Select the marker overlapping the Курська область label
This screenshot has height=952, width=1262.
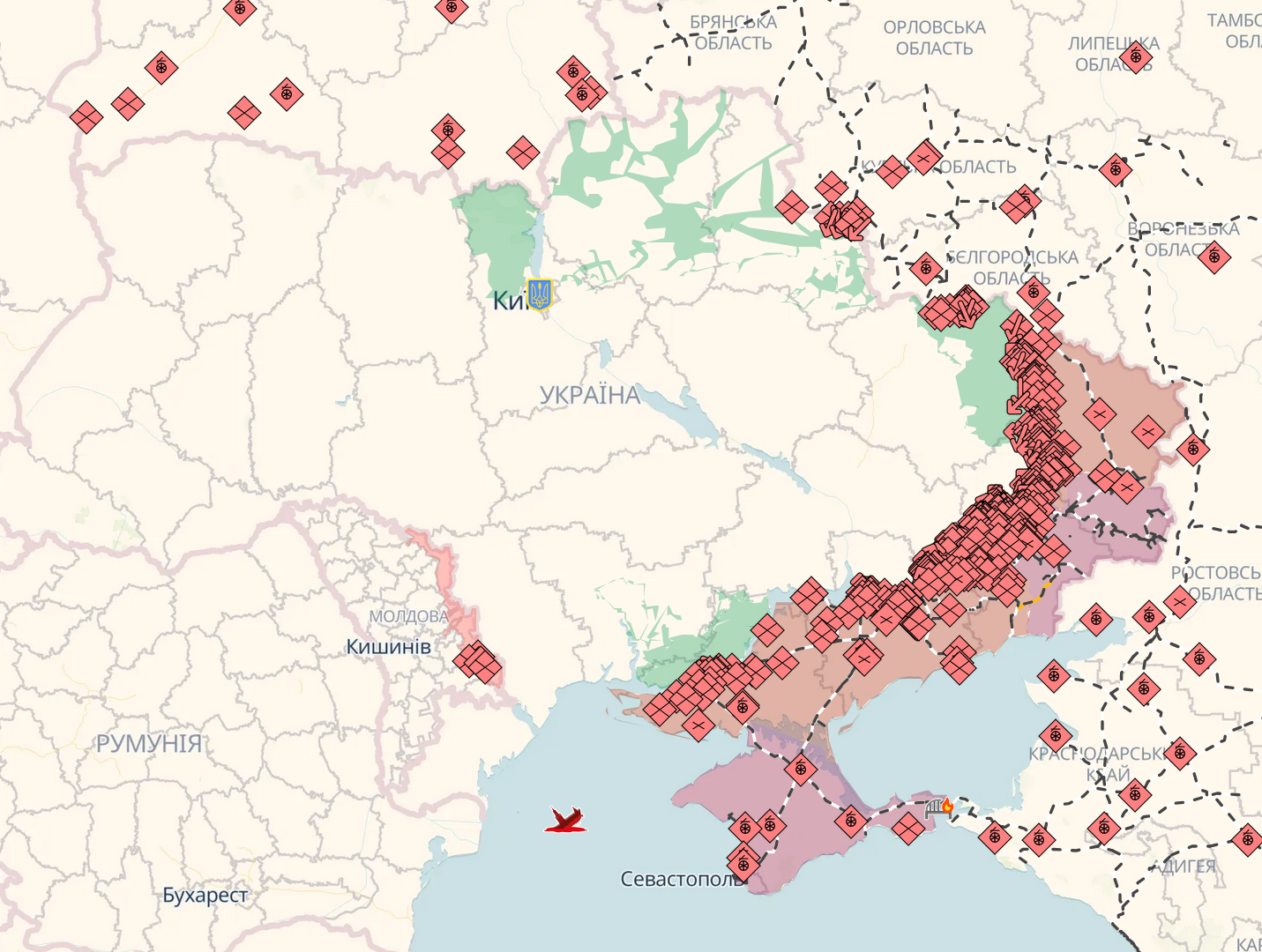[x=892, y=171]
